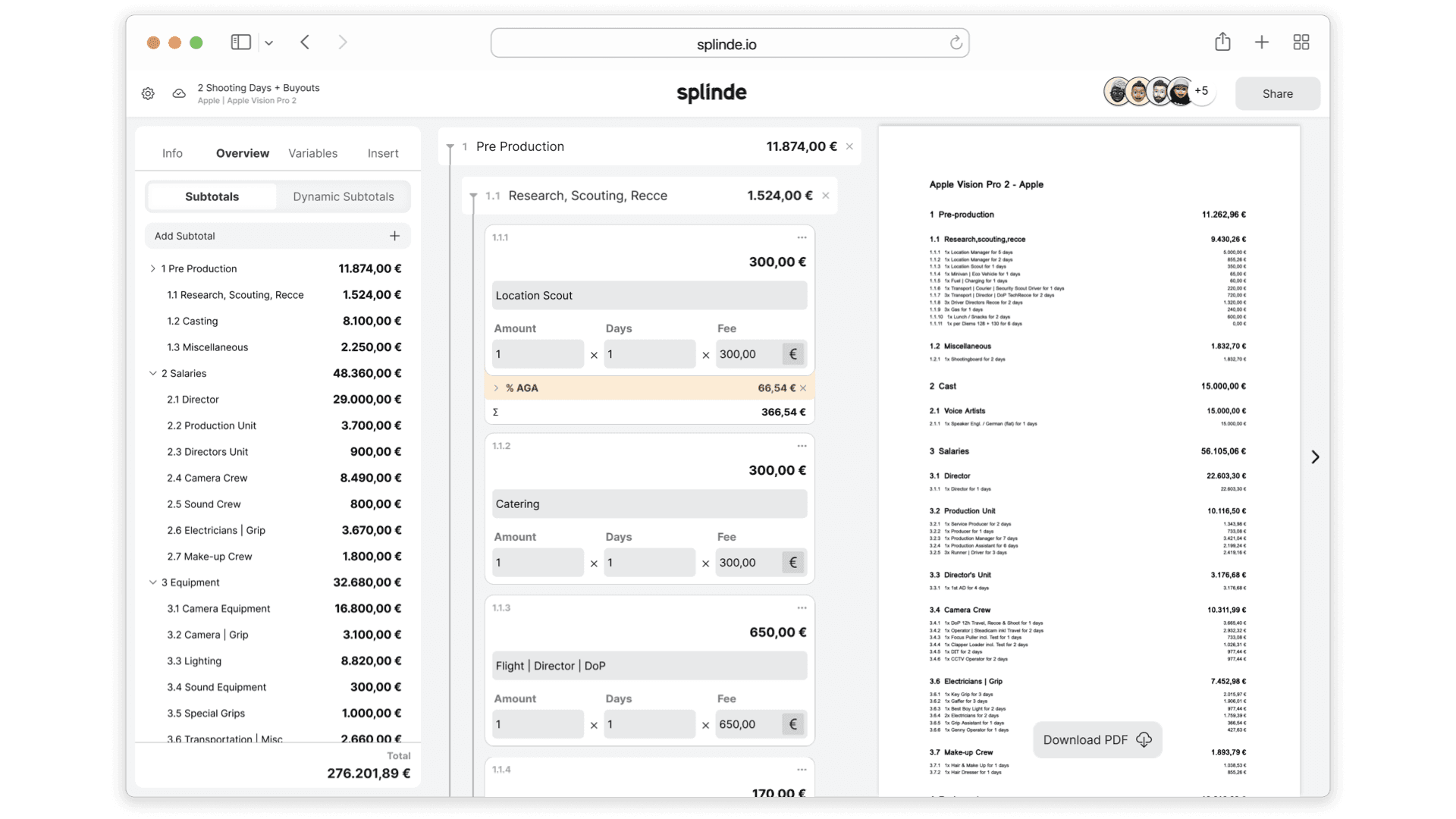
Task: Click Download PDF button
Action: 1097,740
